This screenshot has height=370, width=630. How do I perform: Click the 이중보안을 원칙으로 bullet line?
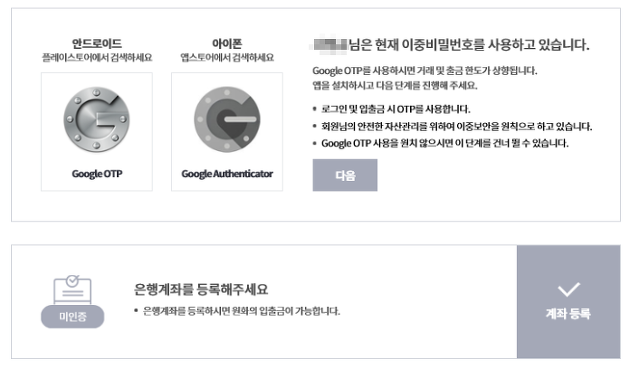pos(456,127)
